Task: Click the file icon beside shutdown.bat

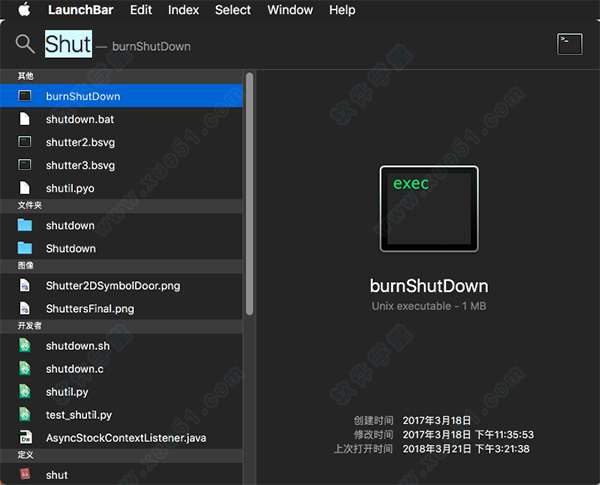Action: pyautogui.click(x=25, y=119)
